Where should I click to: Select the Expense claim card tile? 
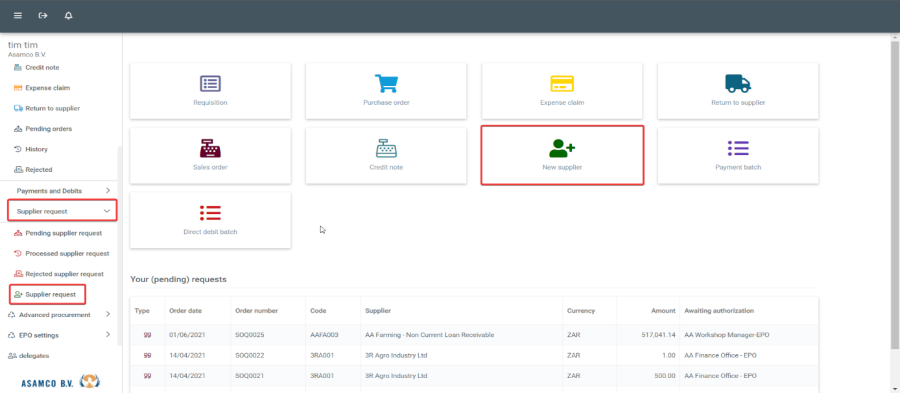[x=562, y=91]
